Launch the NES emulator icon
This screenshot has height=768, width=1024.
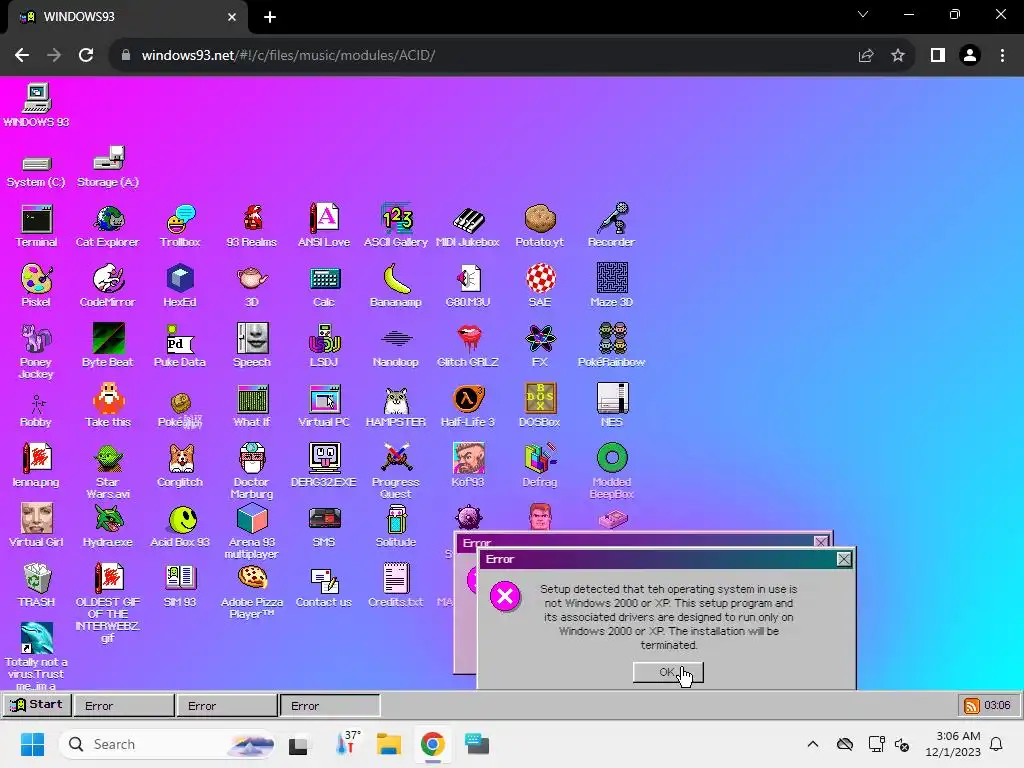pos(612,406)
